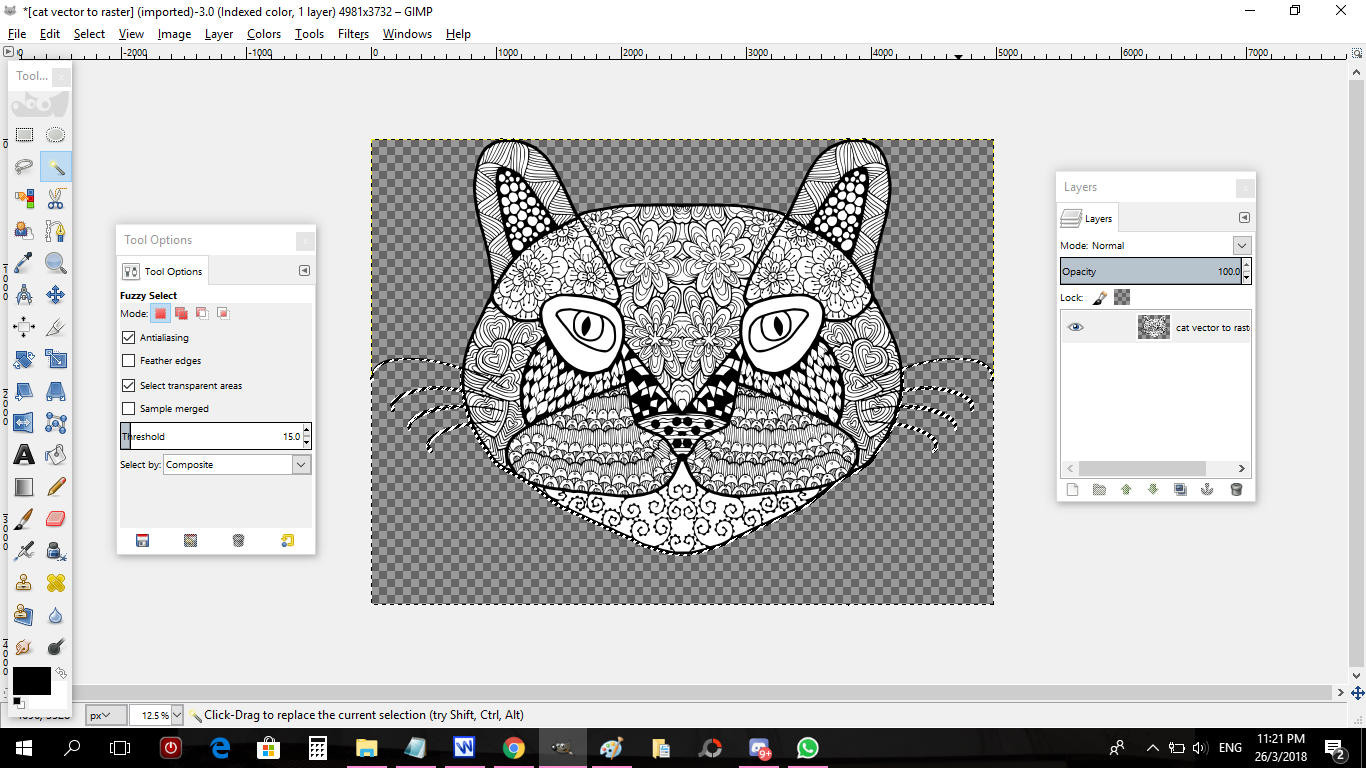The width and height of the screenshot is (1366, 768).
Task: Select the Ellipse Select tool
Action: 56,135
